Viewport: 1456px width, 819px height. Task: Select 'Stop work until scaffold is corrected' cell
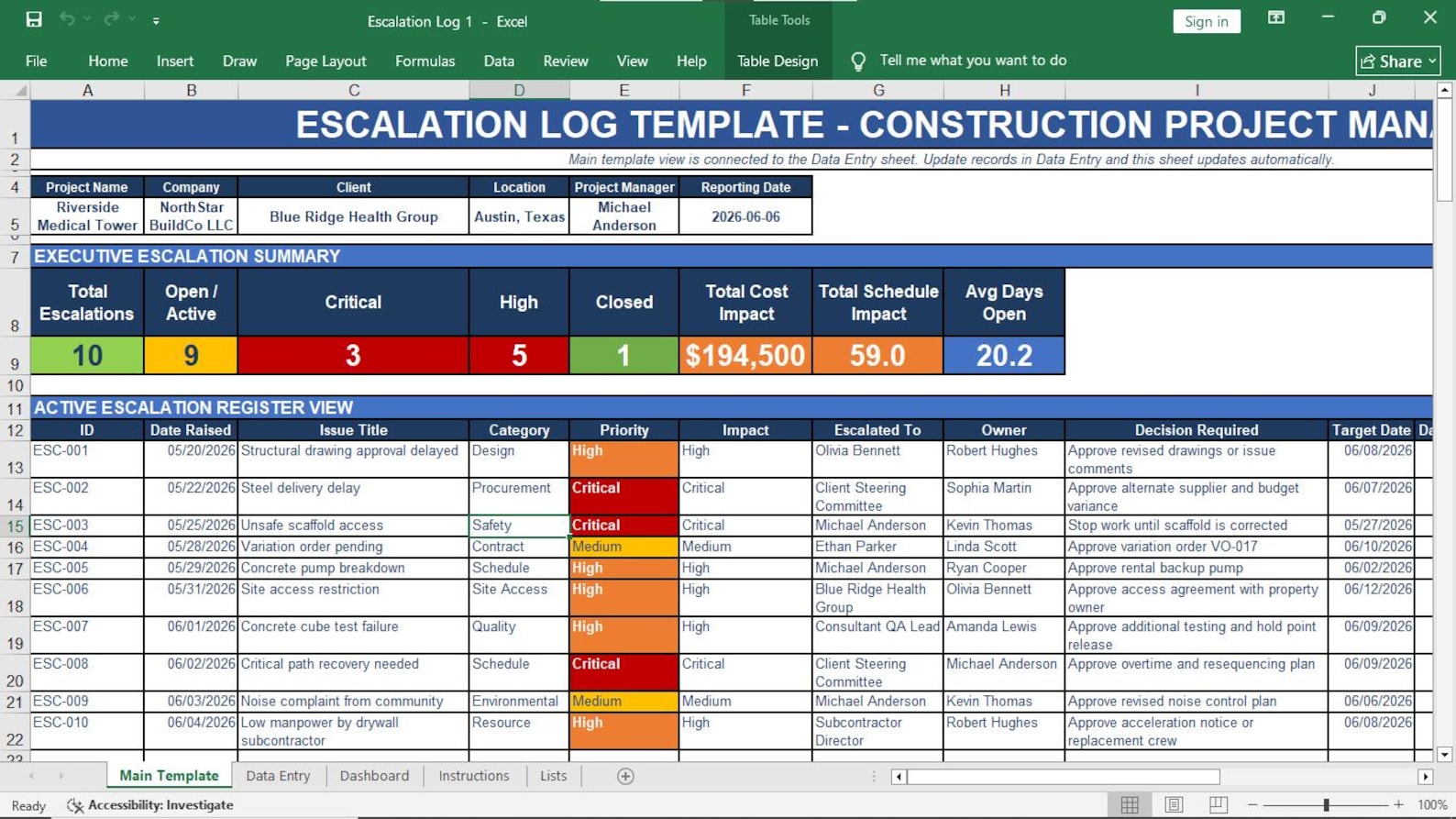(x=1197, y=526)
